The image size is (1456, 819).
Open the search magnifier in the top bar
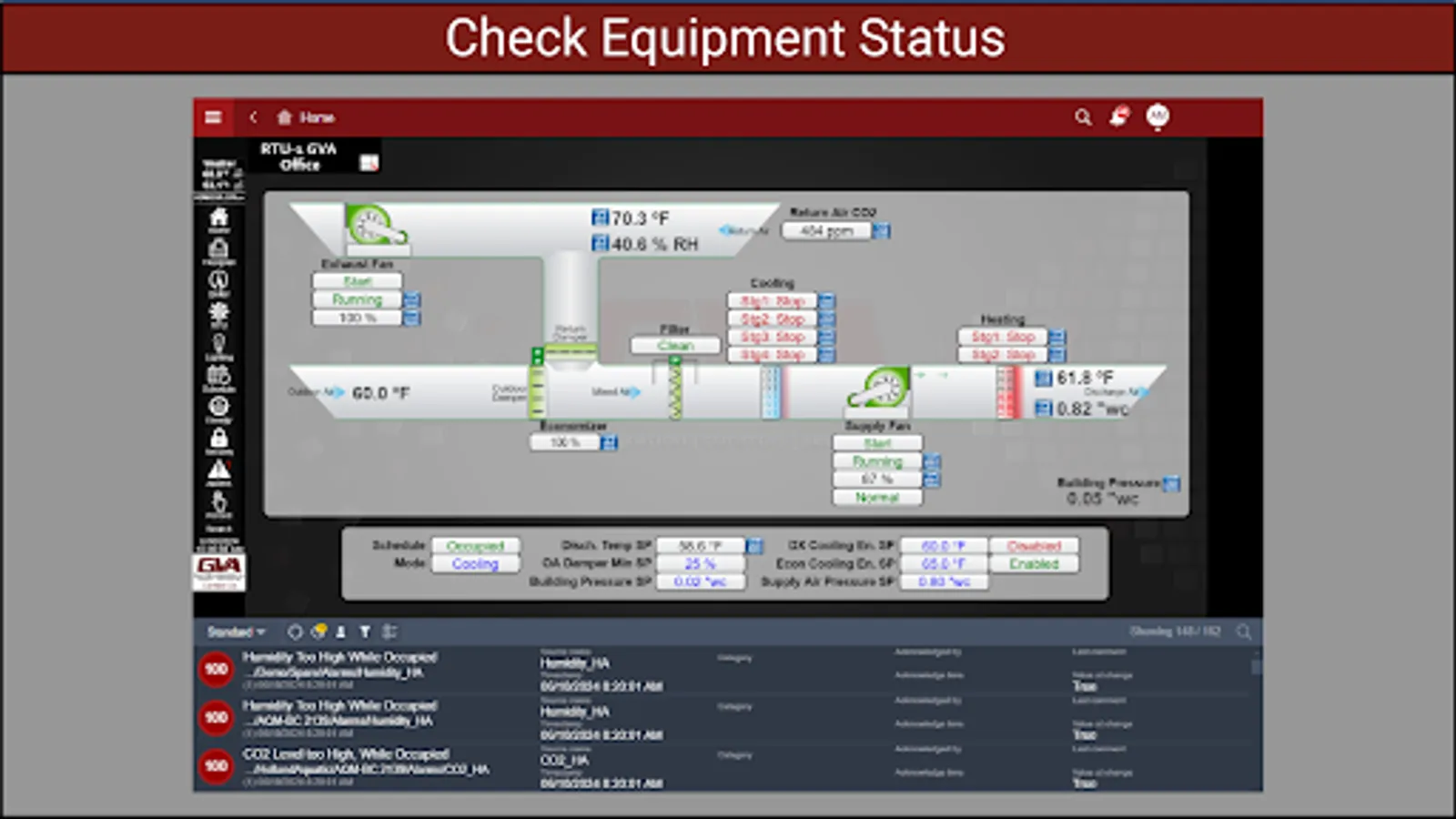pos(1082,117)
